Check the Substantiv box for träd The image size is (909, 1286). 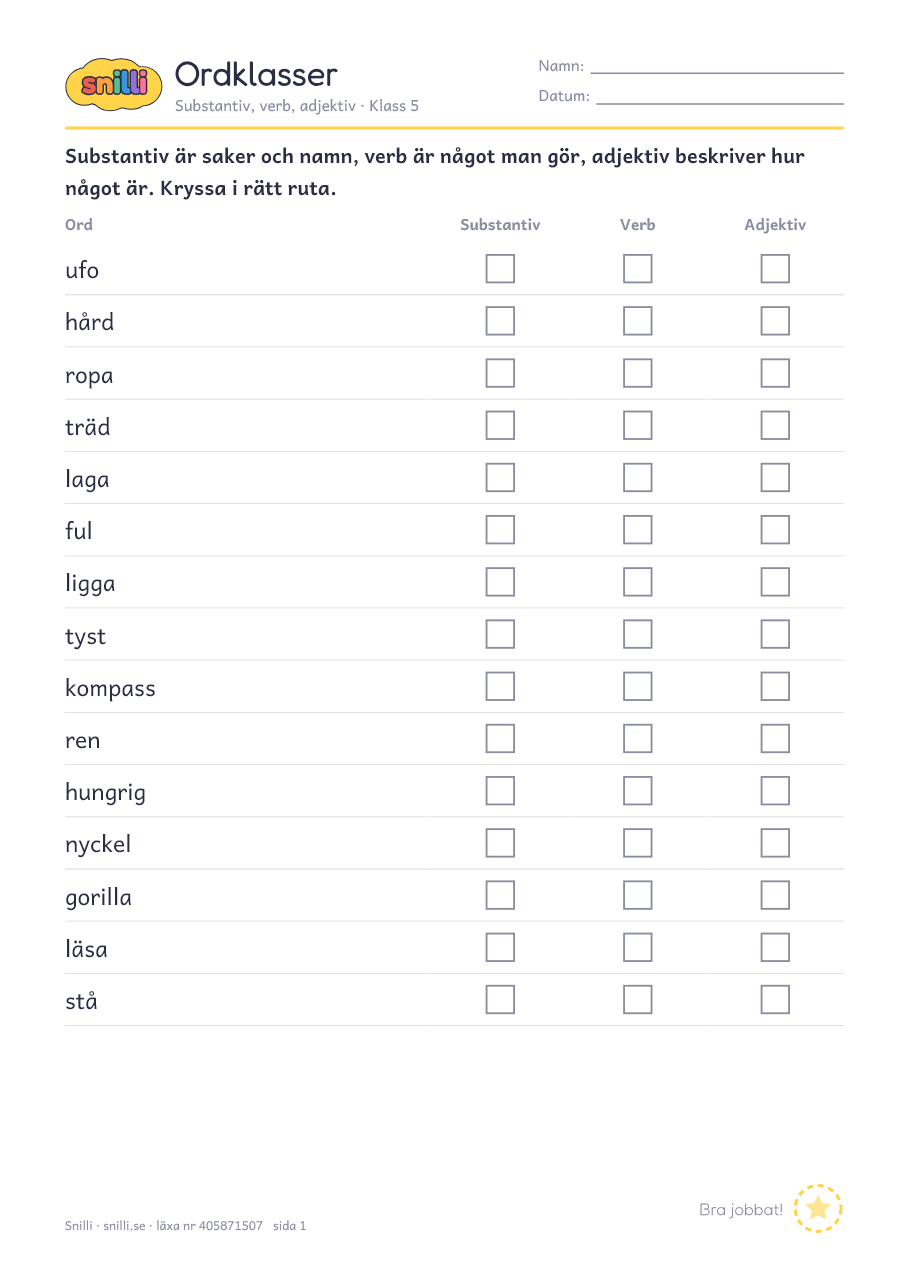tap(500, 425)
